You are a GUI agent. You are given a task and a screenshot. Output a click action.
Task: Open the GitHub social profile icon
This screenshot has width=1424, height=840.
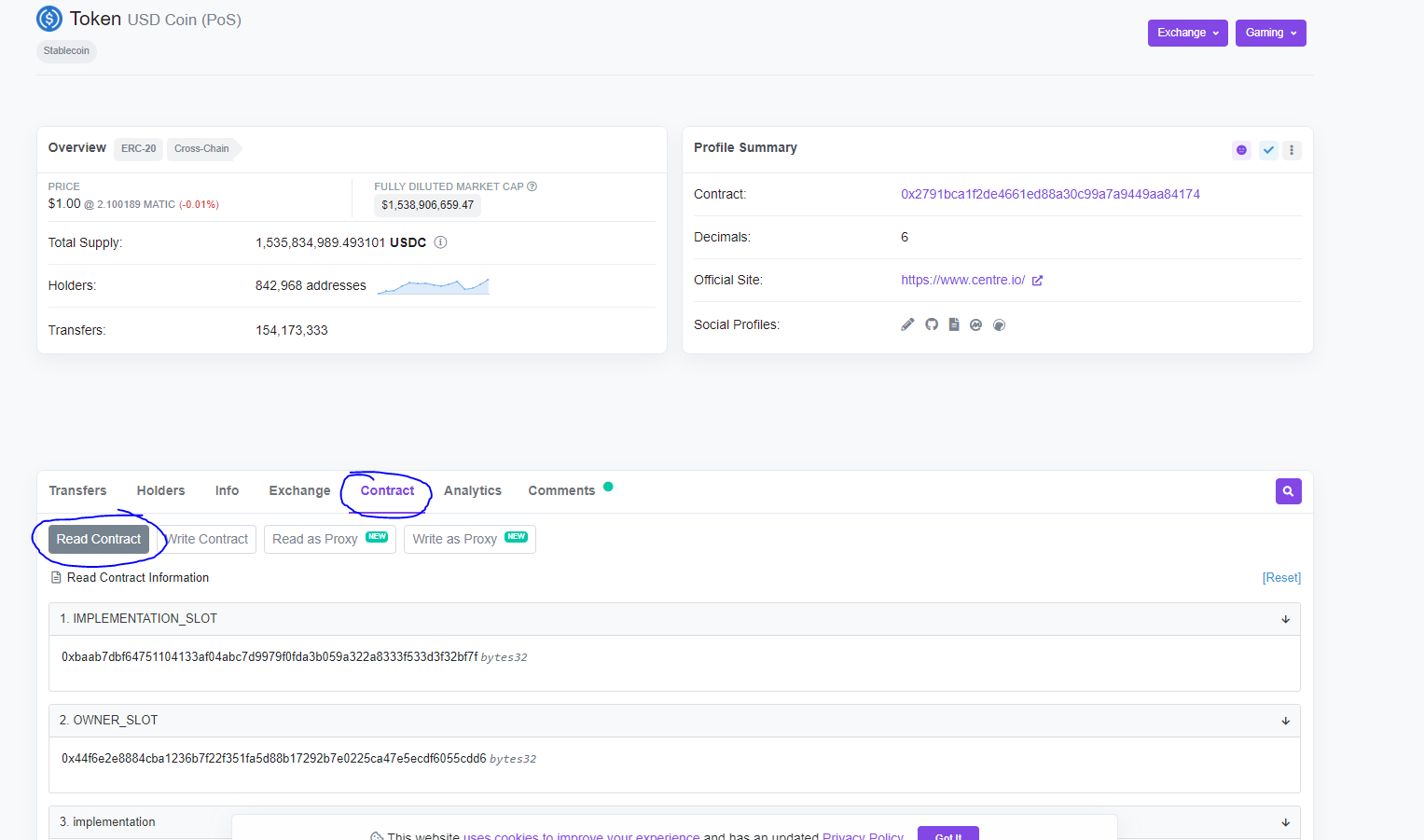pos(932,324)
